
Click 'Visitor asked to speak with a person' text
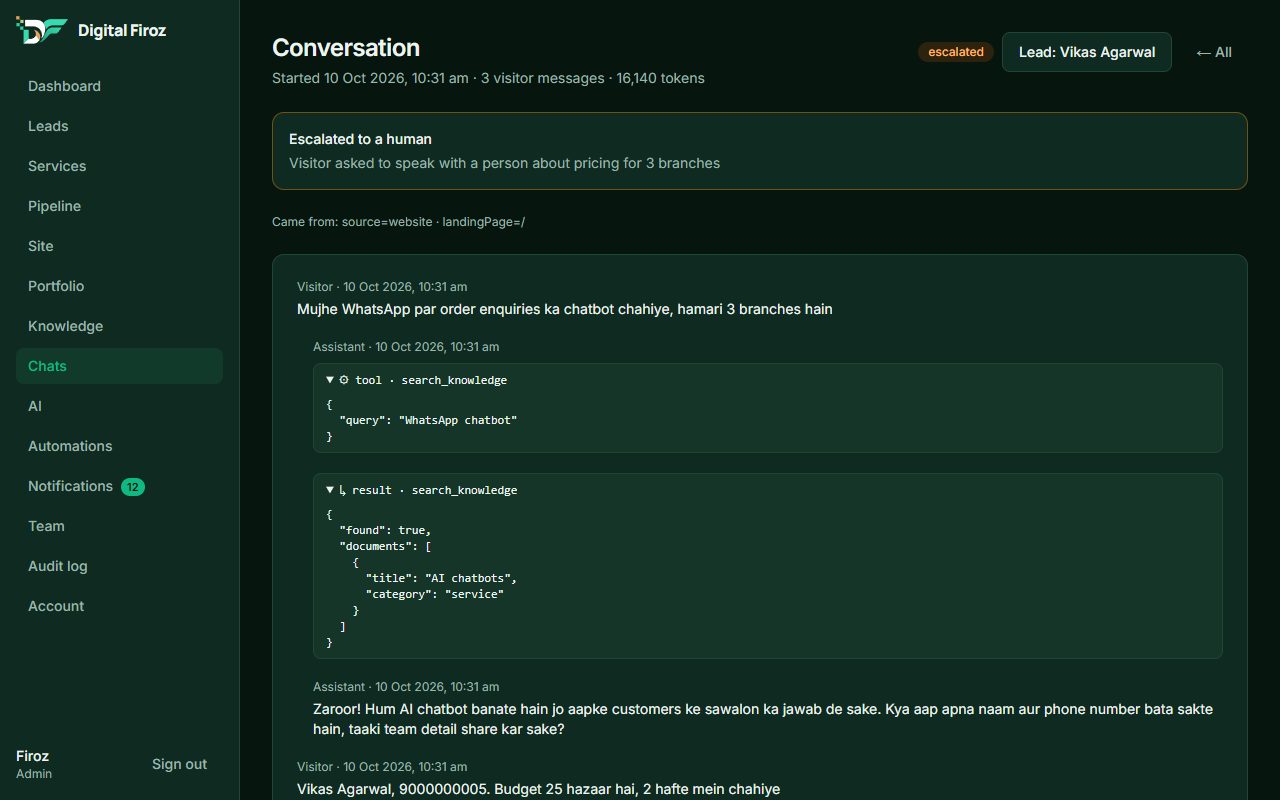tap(504, 163)
